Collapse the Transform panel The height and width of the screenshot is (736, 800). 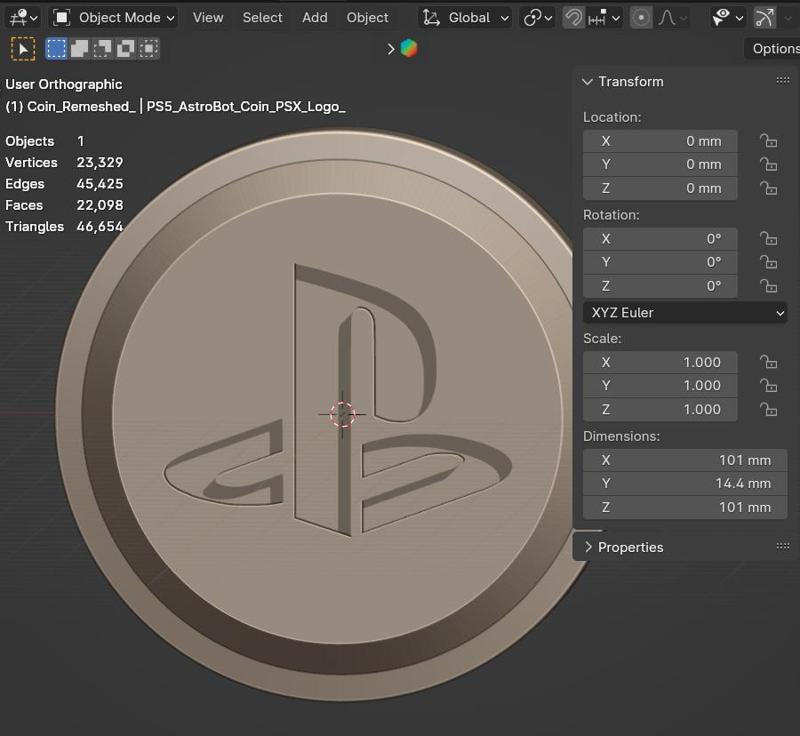[x=587, y=82]
